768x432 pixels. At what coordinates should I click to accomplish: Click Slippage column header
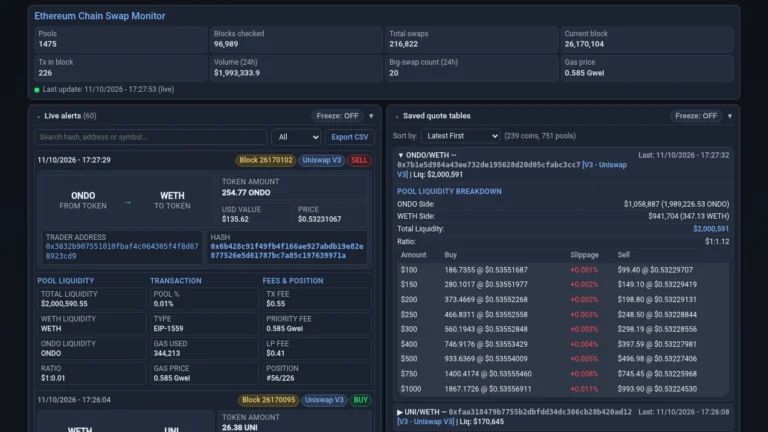coord(584,255)
